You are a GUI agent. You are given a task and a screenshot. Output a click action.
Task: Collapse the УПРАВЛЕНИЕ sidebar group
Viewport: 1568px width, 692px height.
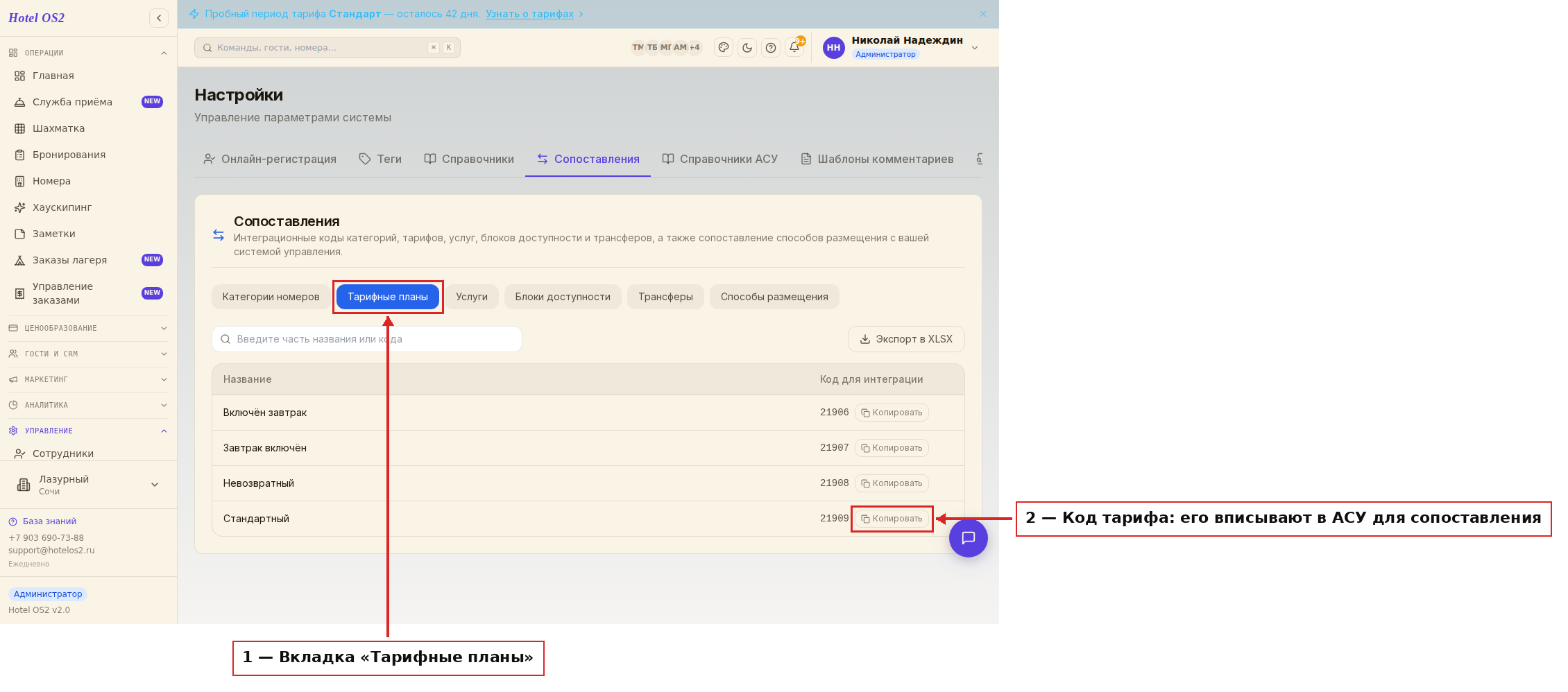coord(88,431)
